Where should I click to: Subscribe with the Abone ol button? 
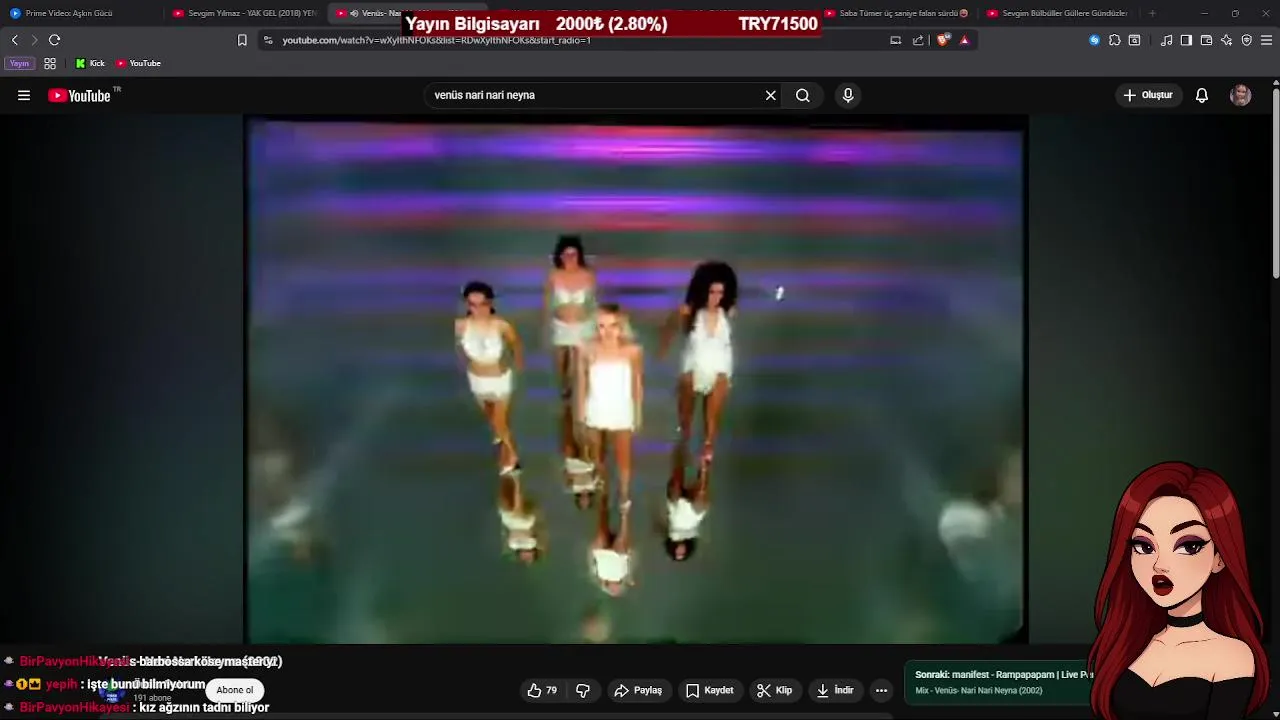(235, 690)
